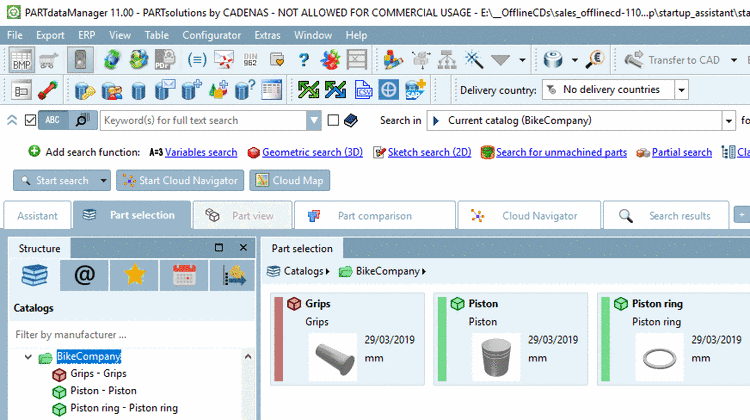Open the Variables search link
Image resolution: width=750 pixels, height=420 pixels.
pyautogui.click(x=201, y=153)
